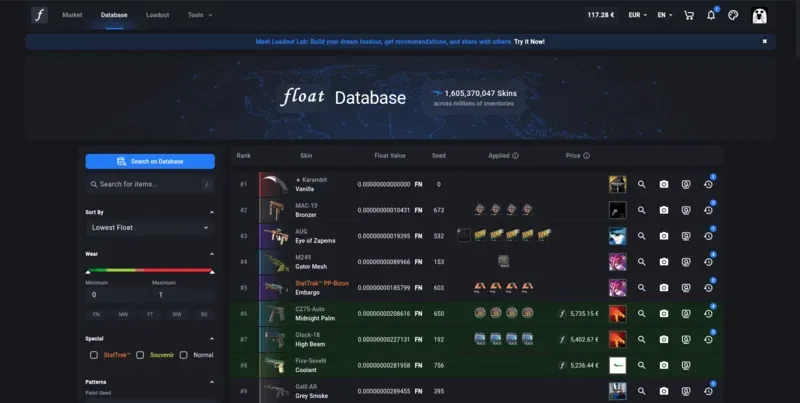Enable the Souvenir filter checkbox

point(140,355)
